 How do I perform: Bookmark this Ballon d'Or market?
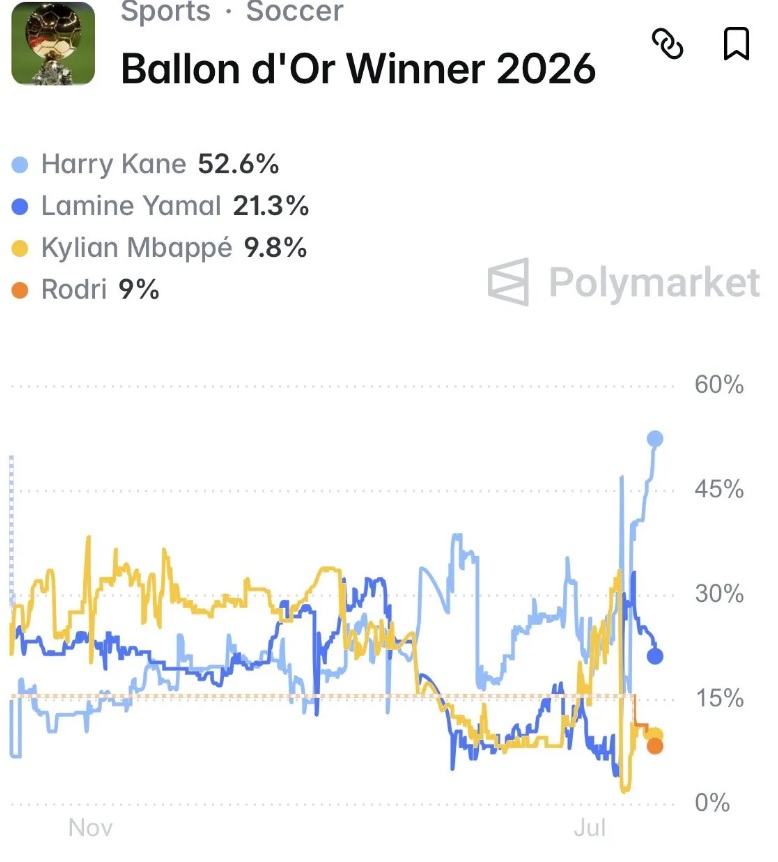[x=736, y=43]
